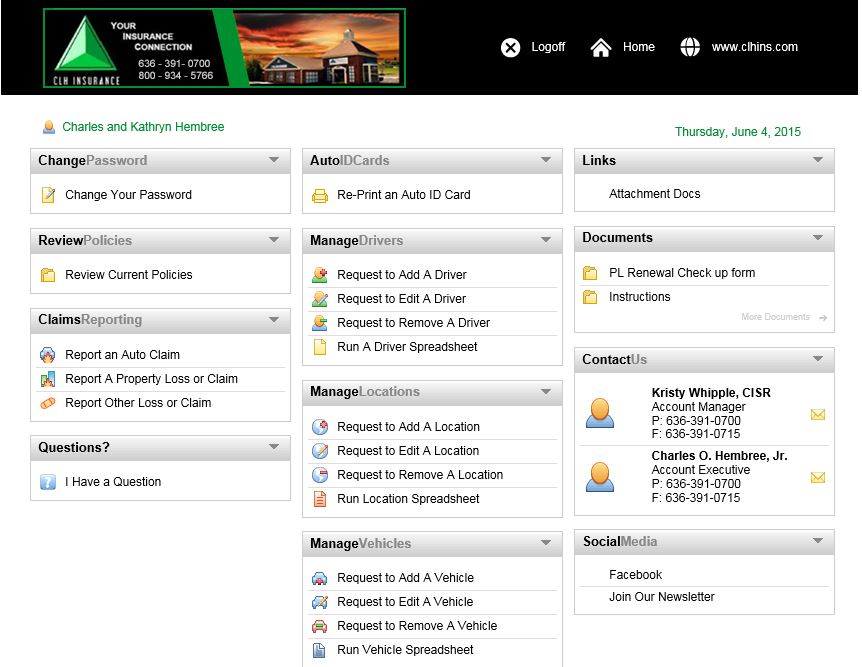Go to the Home link
The width and height of the screenshot is (862, 667).
tap(639, 47)
